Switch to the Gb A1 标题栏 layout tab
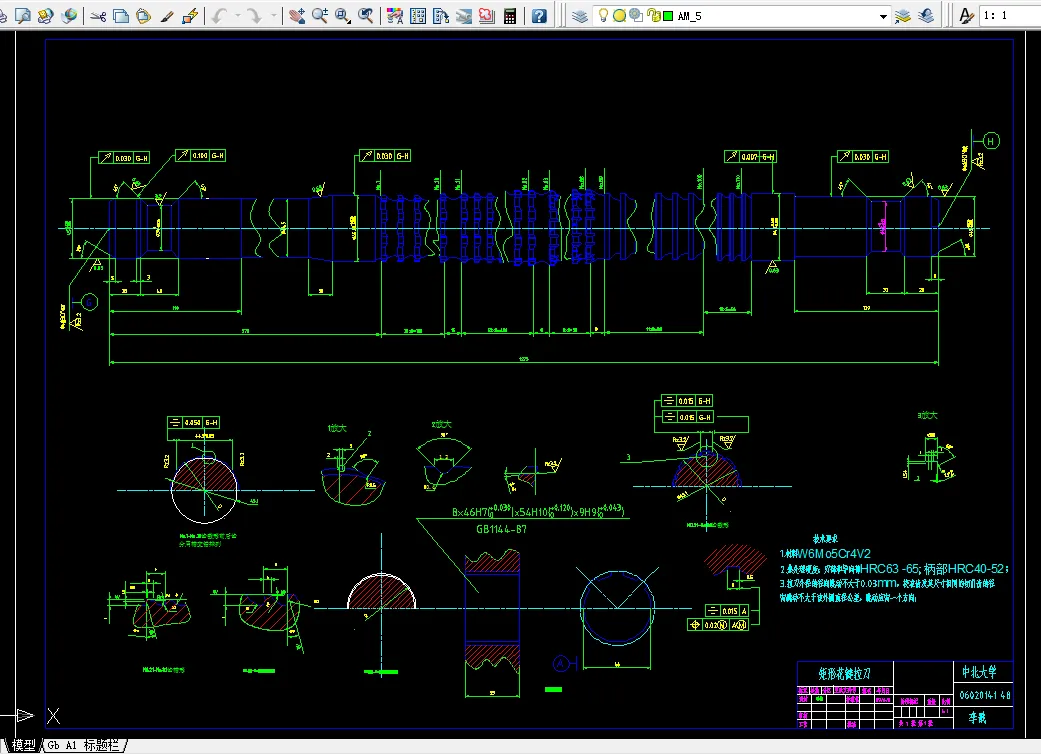1041x754 pixels. pos(85,745)
